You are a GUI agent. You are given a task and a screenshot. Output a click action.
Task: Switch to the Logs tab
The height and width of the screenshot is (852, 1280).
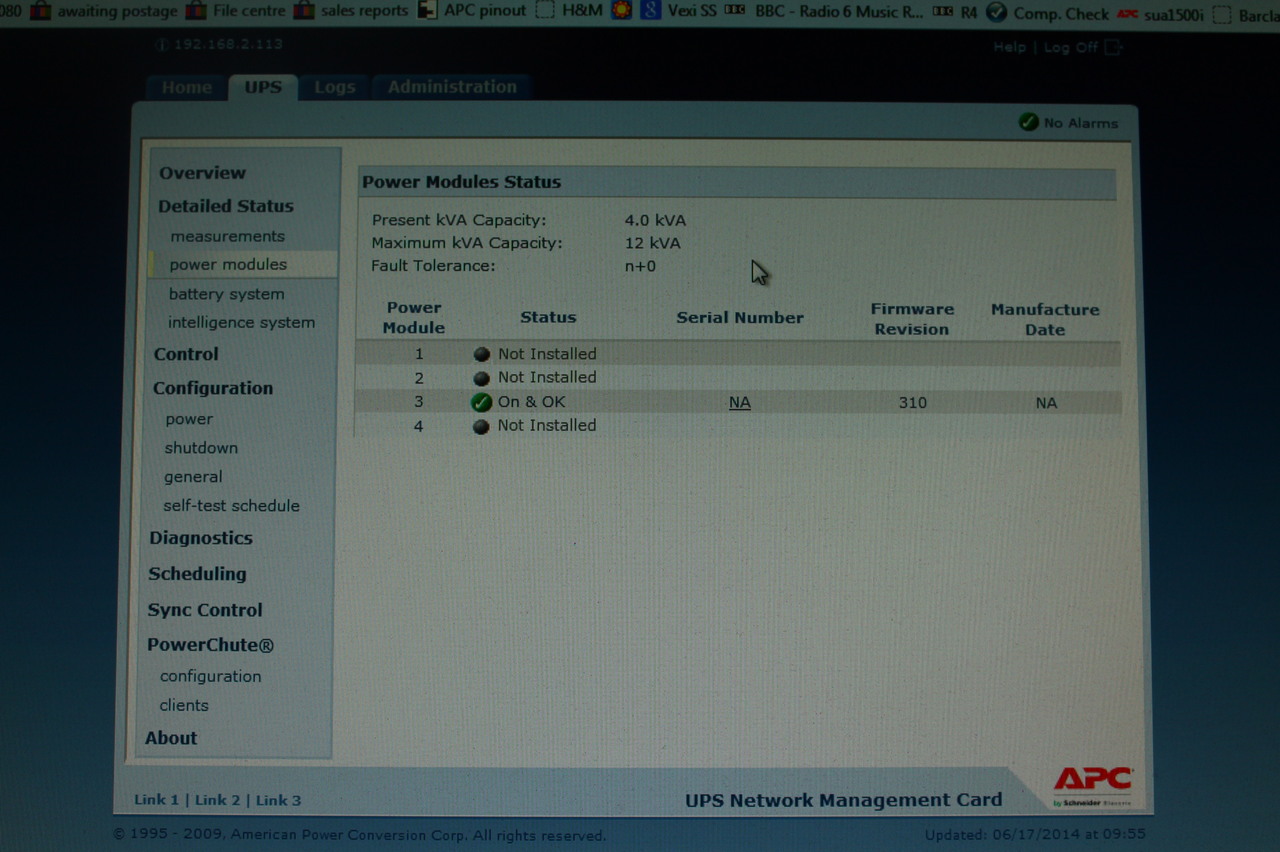(x=334, y=87)
